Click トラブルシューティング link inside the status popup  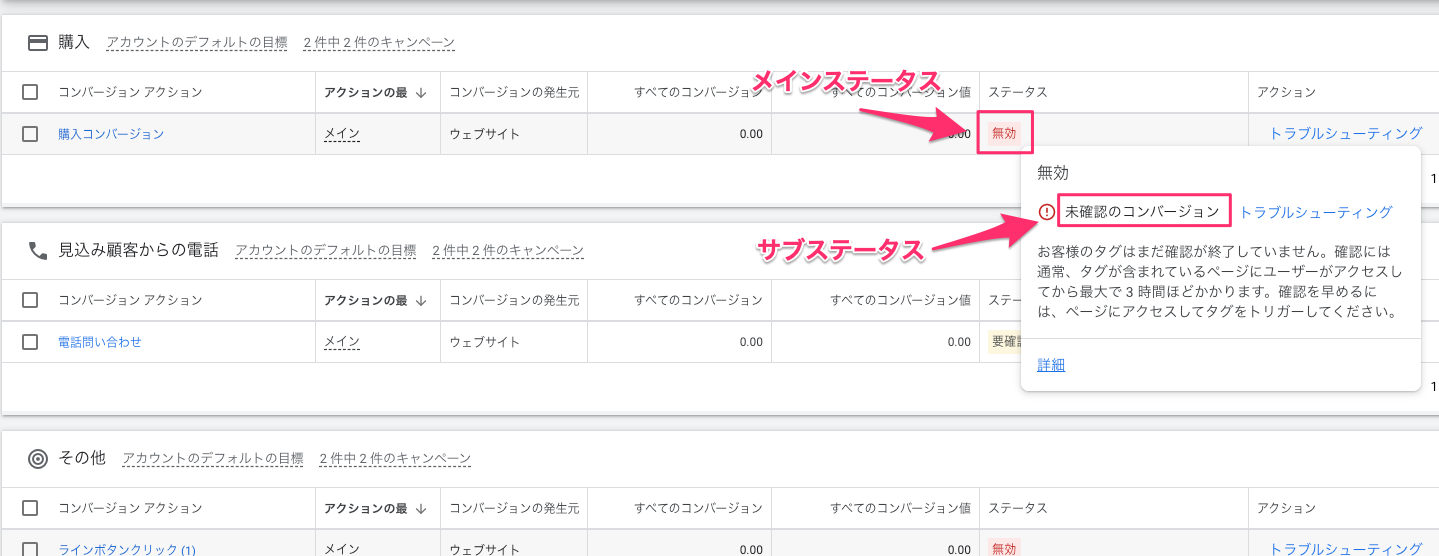pyautogui.click(x=1315, y=212)
